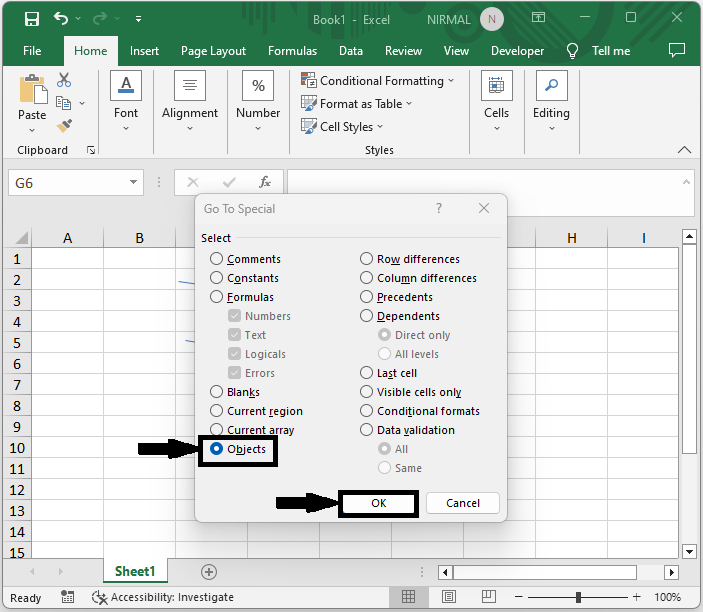The image size is (703, 612).
Task: Click column H header
Action: click(572, 238)
